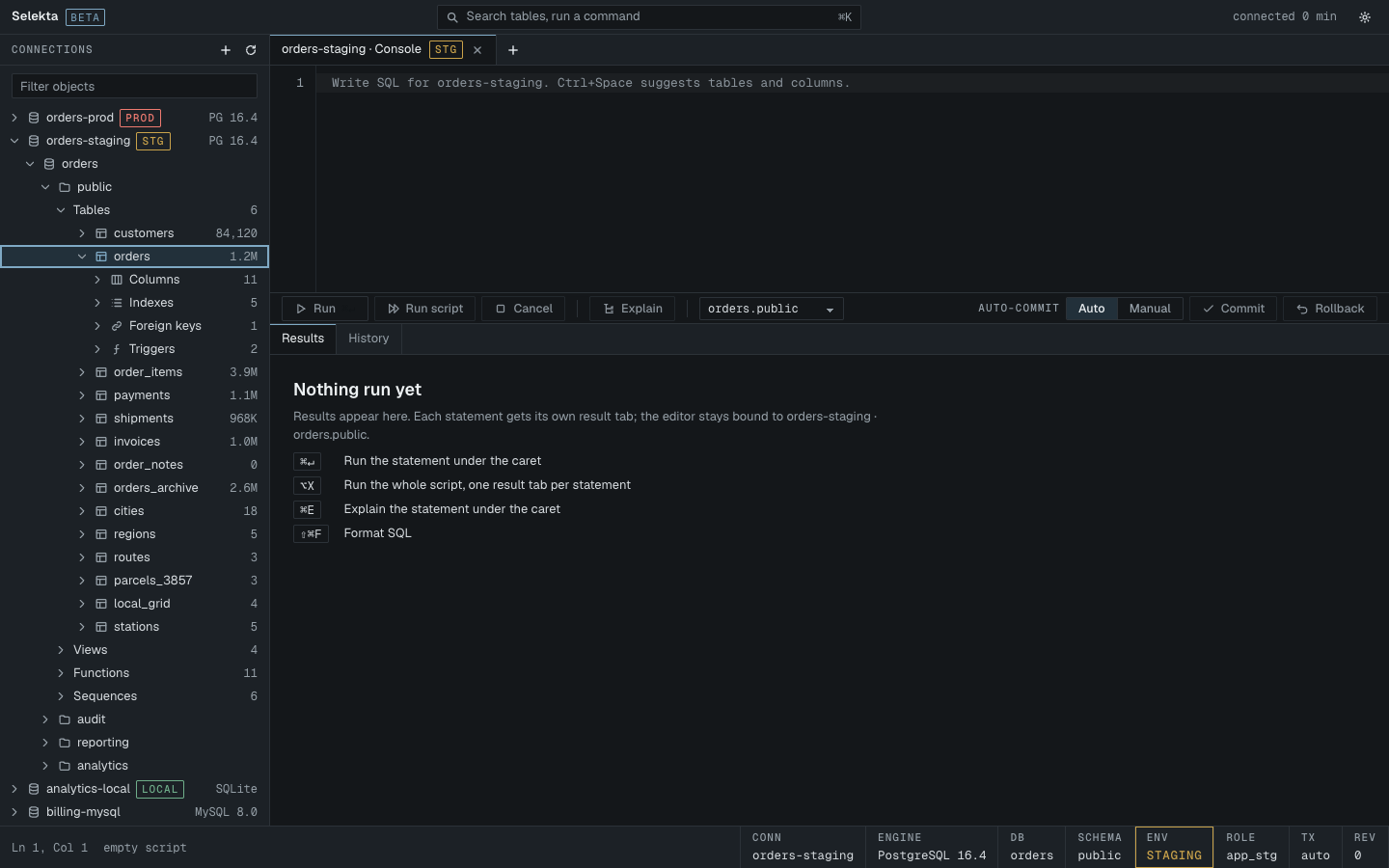The width and height of the screenshot is (1389, 868).
Task: Click the public schema folder icon
Action: click(65, 187)
